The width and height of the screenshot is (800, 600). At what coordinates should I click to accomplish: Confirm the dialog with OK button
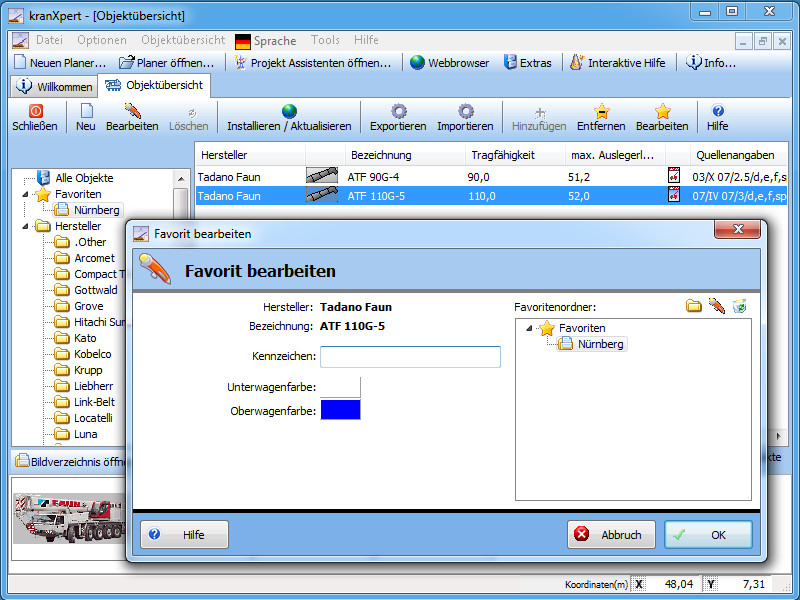click(708, 535)
